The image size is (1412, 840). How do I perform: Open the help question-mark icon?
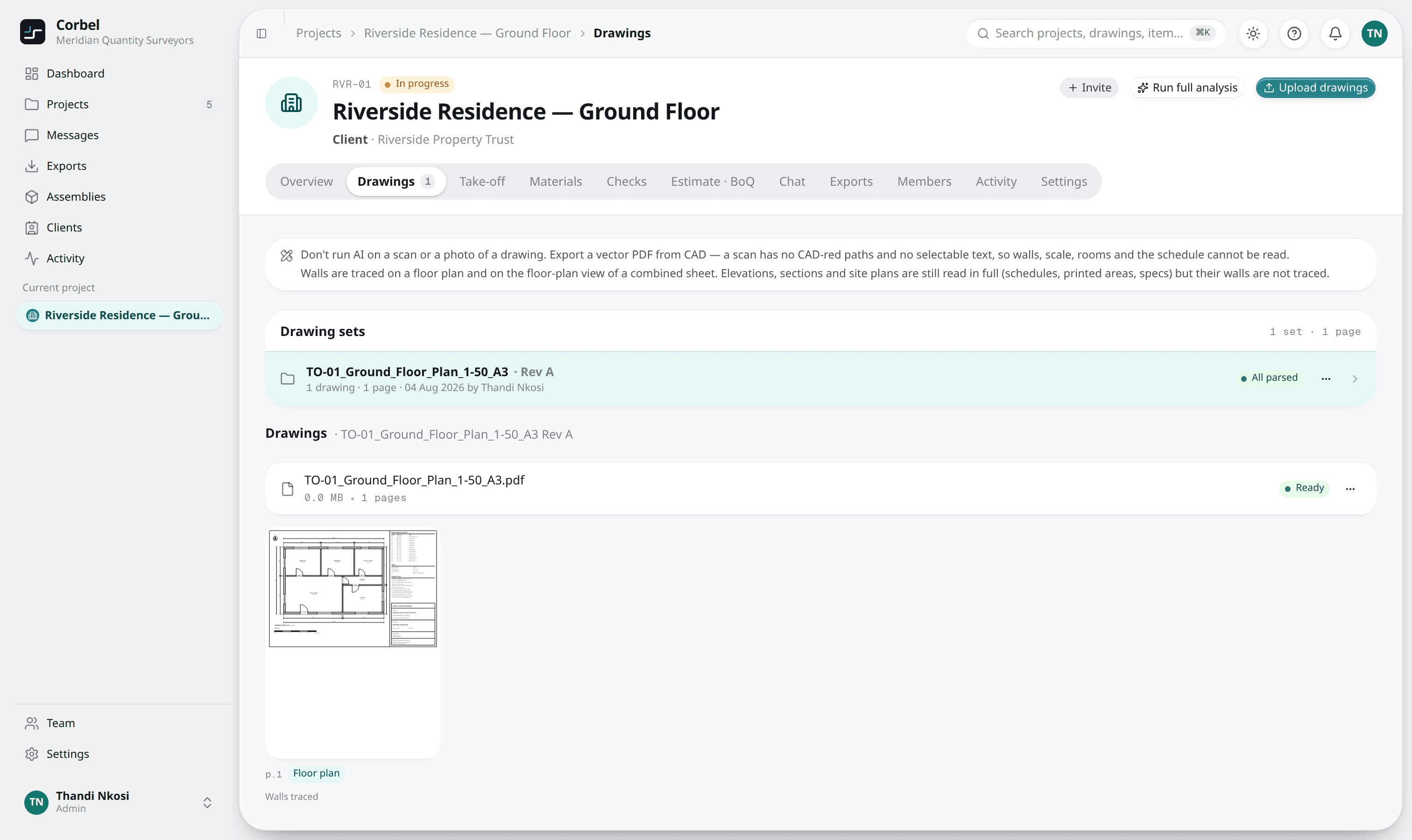tap(1294, 34)
